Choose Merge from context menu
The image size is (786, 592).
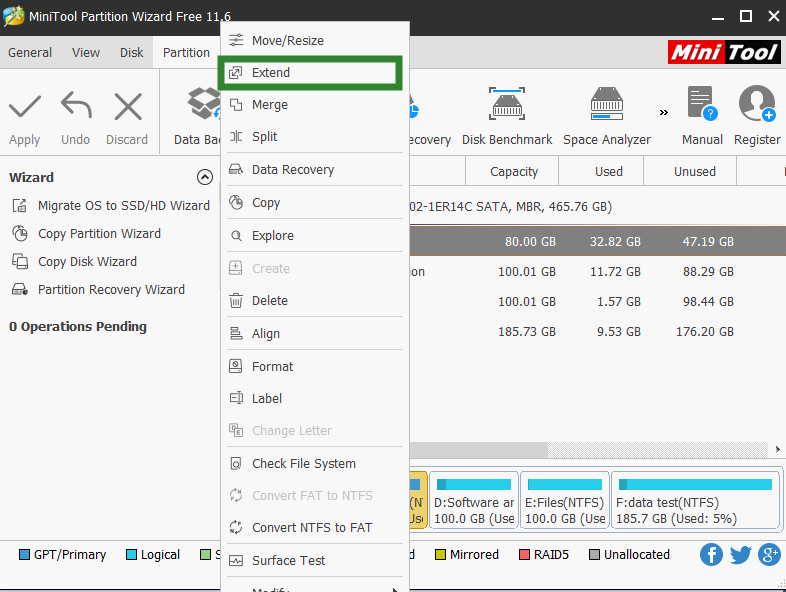[315, 105]
